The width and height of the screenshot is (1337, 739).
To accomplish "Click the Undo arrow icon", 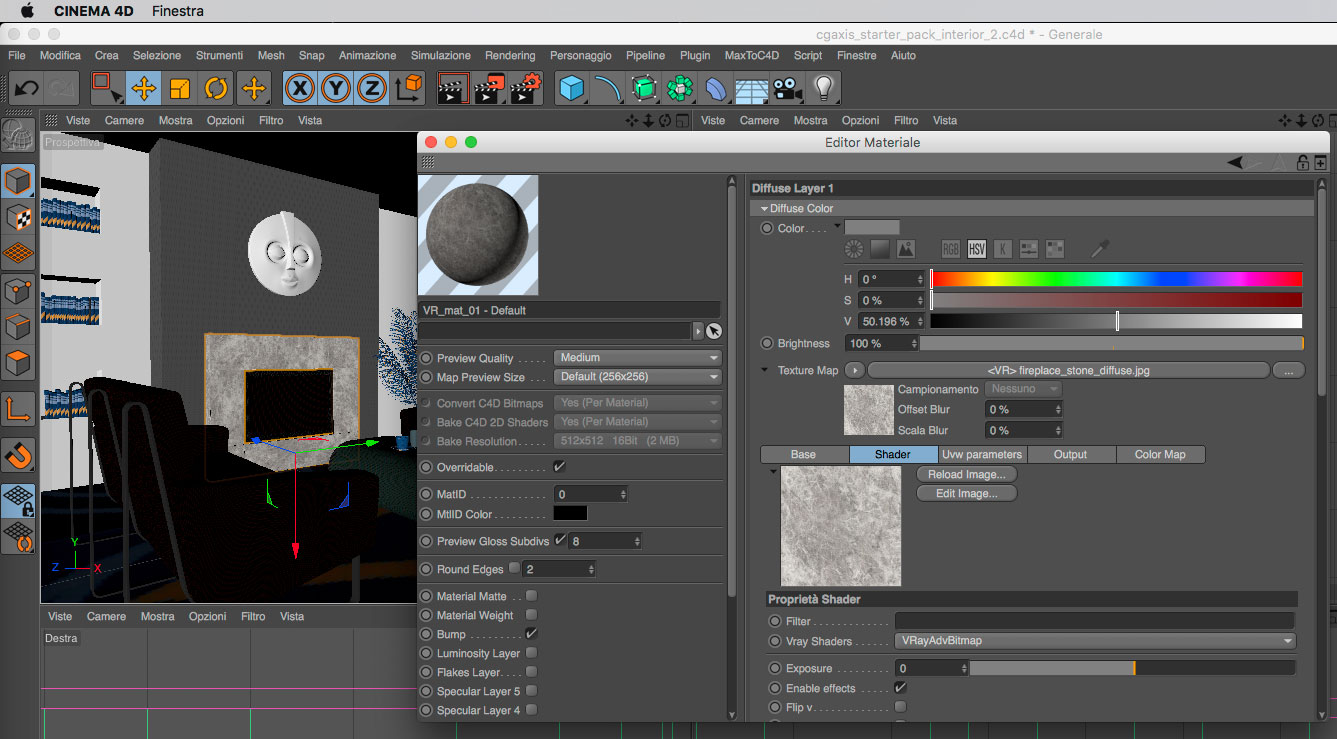I will click(26, 89).
